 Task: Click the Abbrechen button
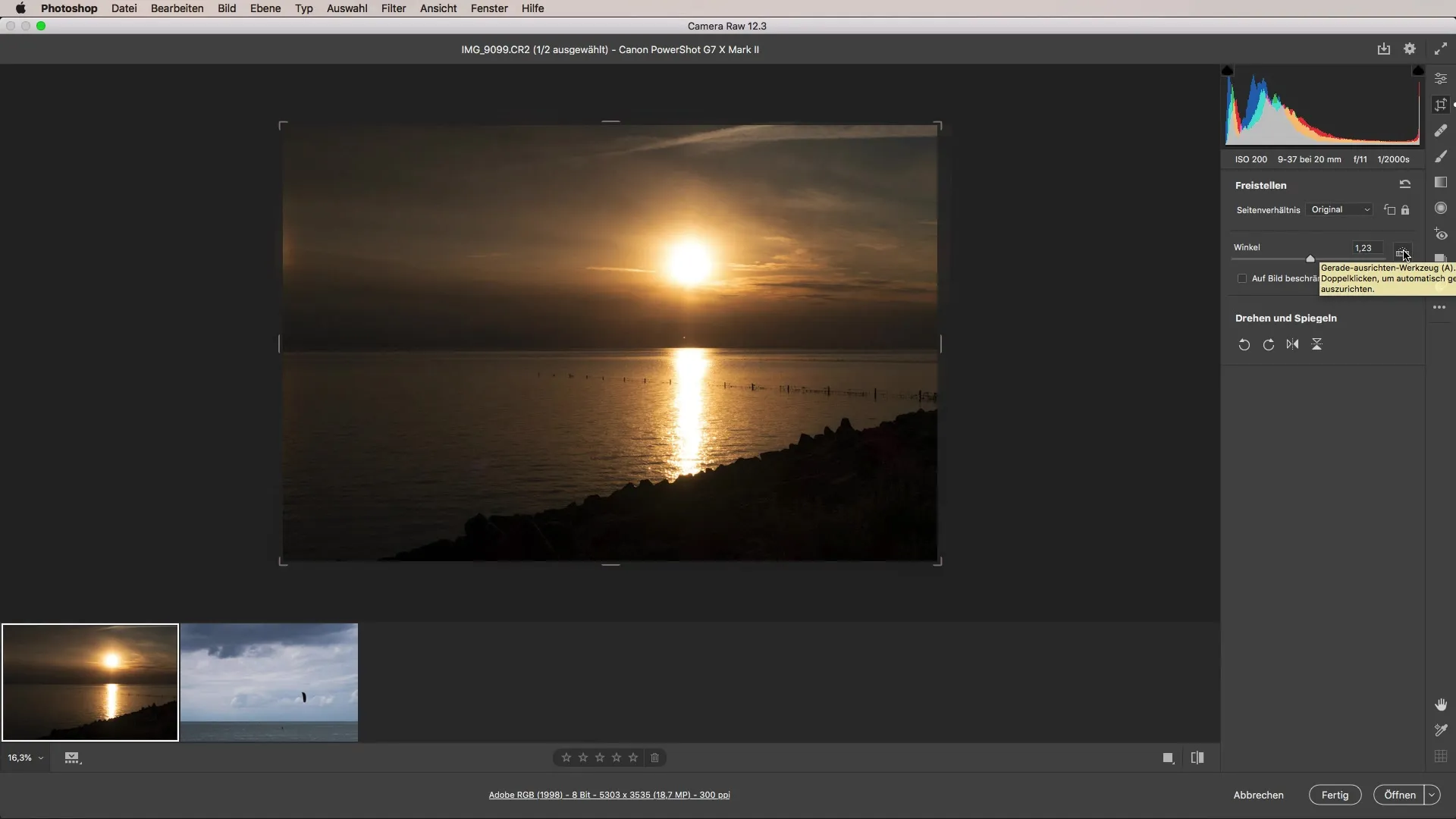pyautogui.click(x=1258, y=795)
